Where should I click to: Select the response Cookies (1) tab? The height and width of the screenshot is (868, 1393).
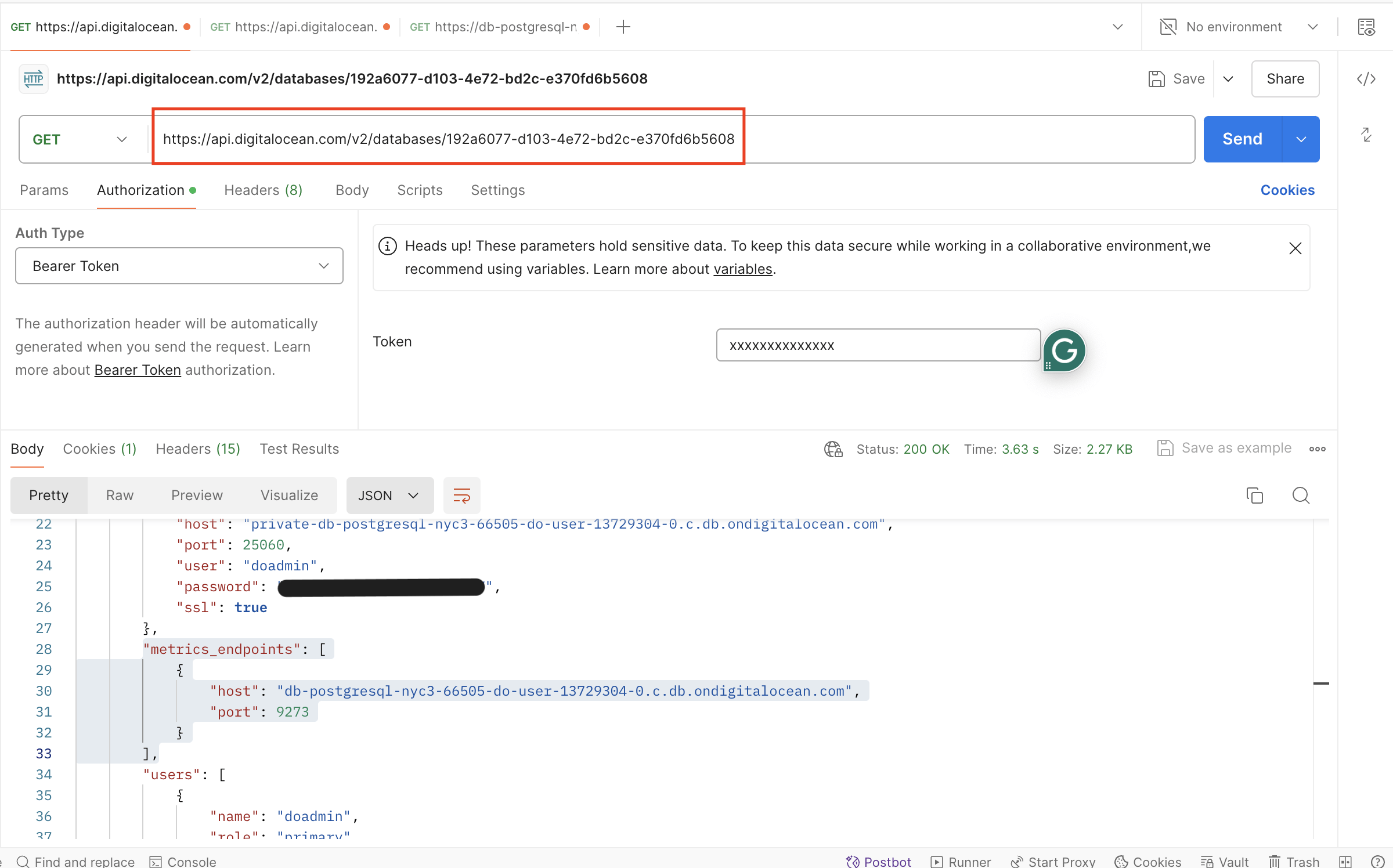click(x=100, y=449)
